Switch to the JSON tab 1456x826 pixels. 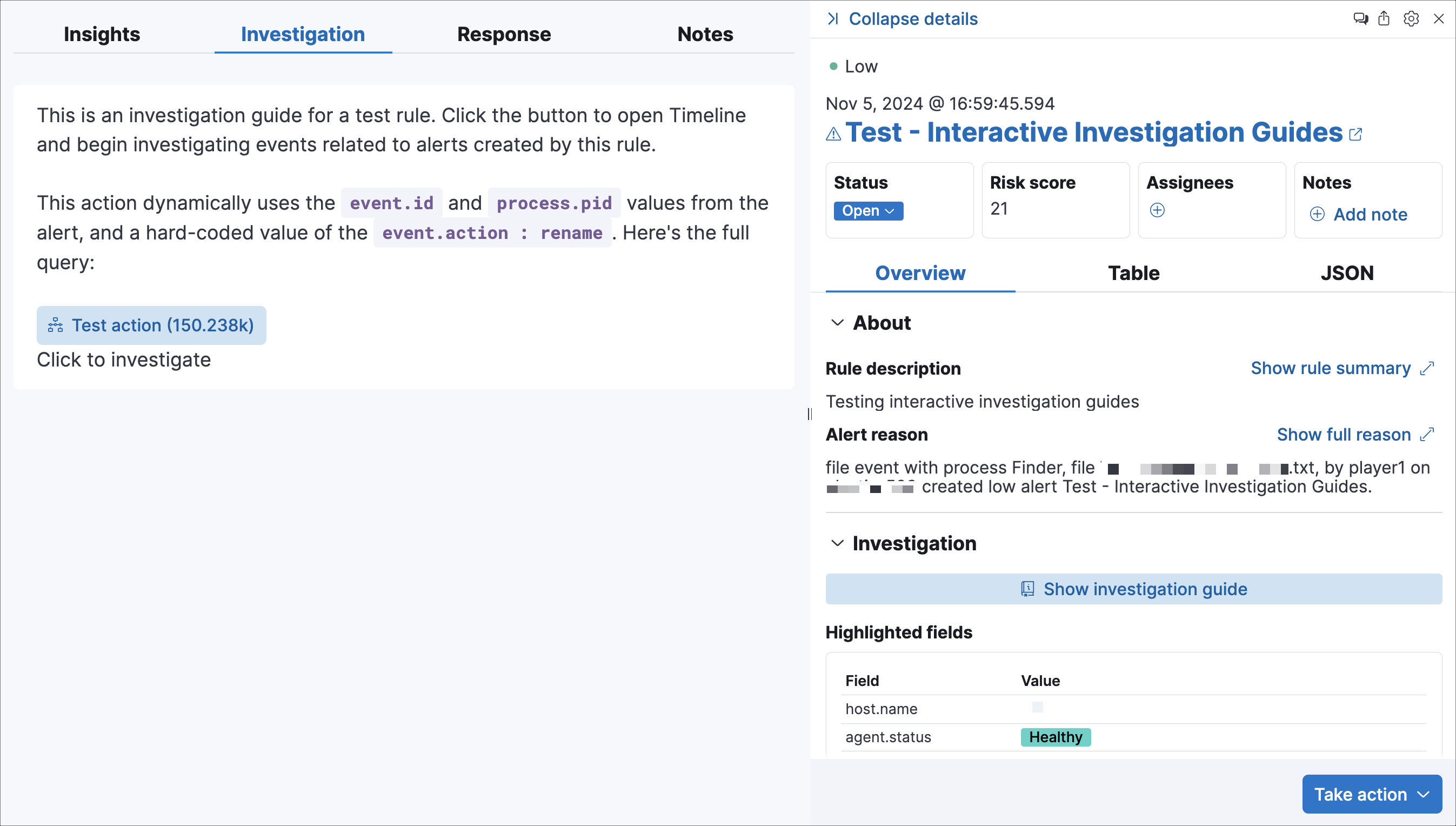[1347, 273]
